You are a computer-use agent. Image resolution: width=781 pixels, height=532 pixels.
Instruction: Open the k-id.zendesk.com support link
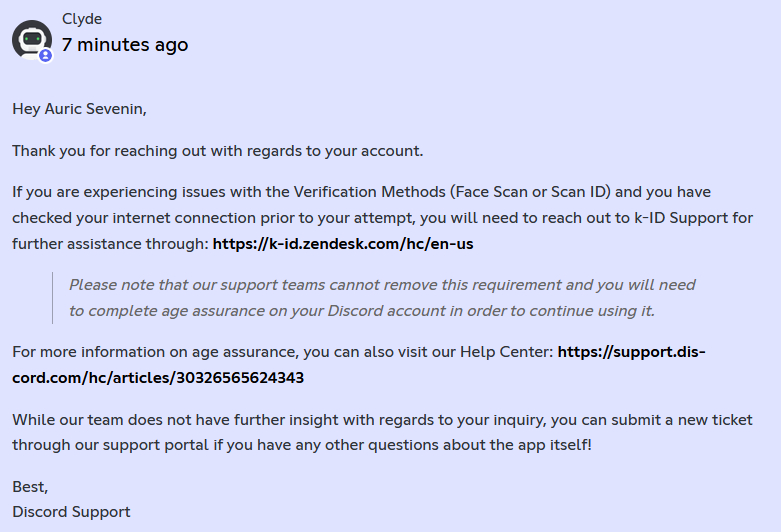pos(343,243)
